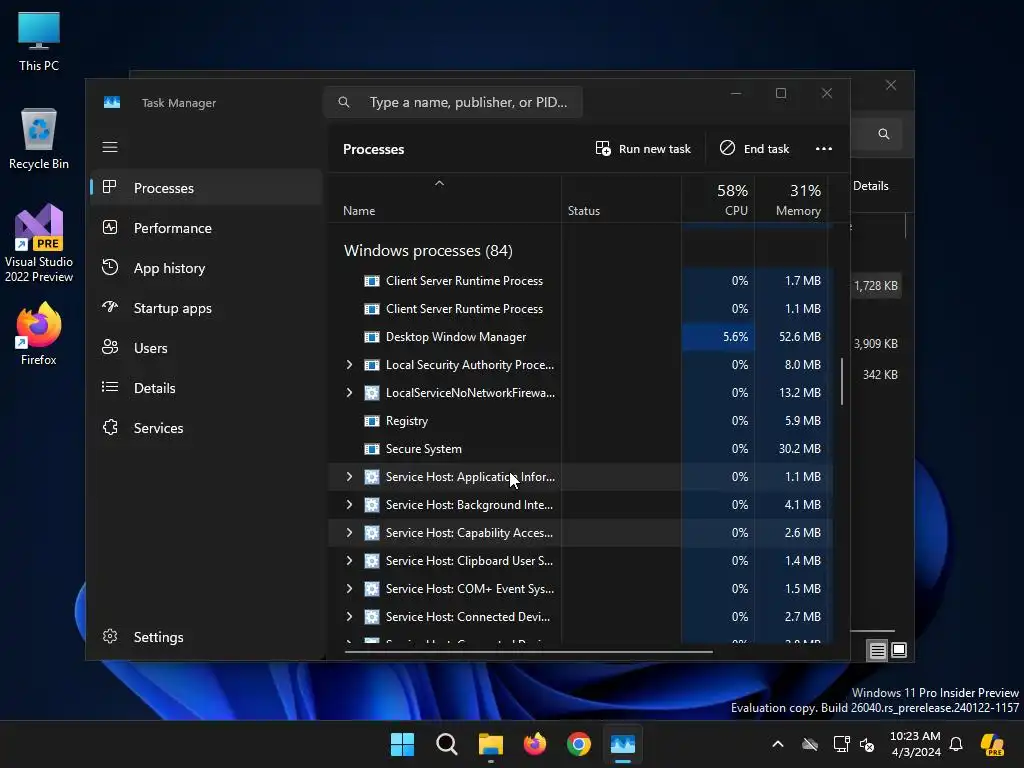Viewport: 1024px width, 768px height.
Task: Expand Service Host: Background Intelligent row
Action: pyautogui.click(x=349, y=505)
